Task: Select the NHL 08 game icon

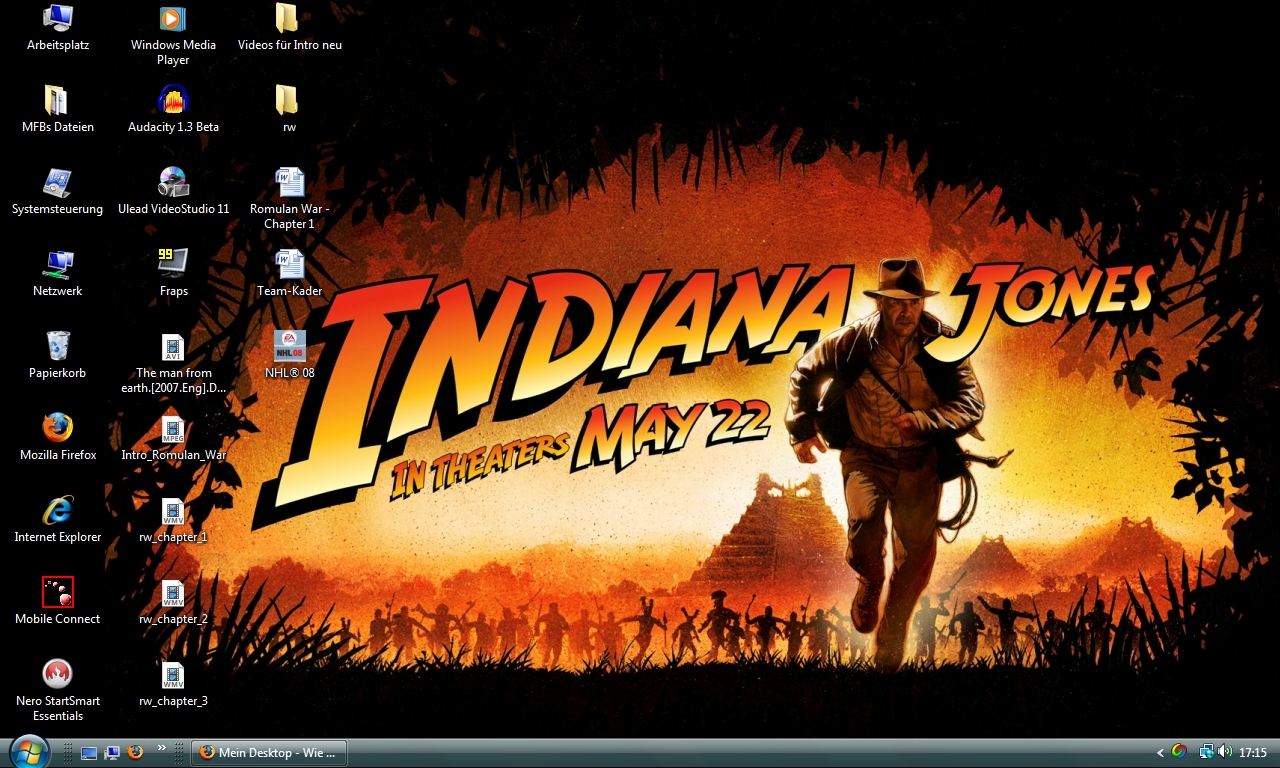Action: pyautogui.click(x=289, y=346)
